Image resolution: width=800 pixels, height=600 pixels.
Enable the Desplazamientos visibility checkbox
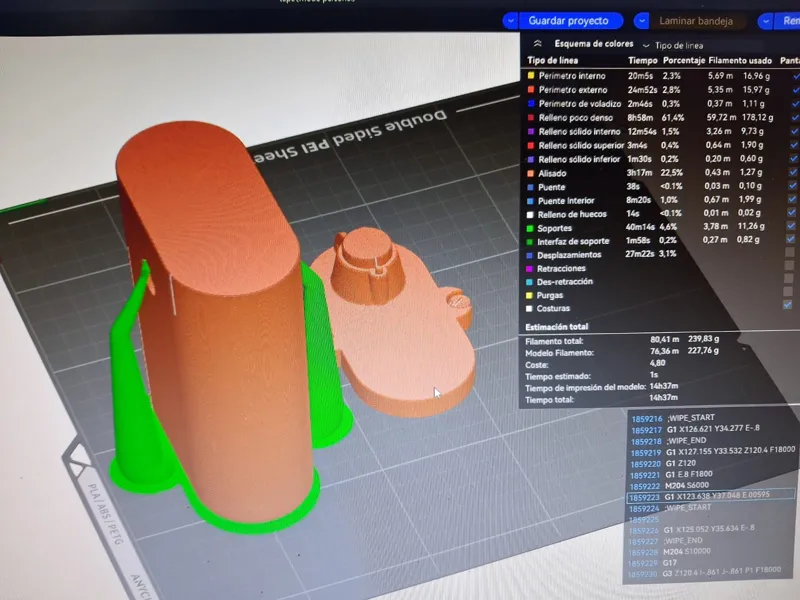789,252
